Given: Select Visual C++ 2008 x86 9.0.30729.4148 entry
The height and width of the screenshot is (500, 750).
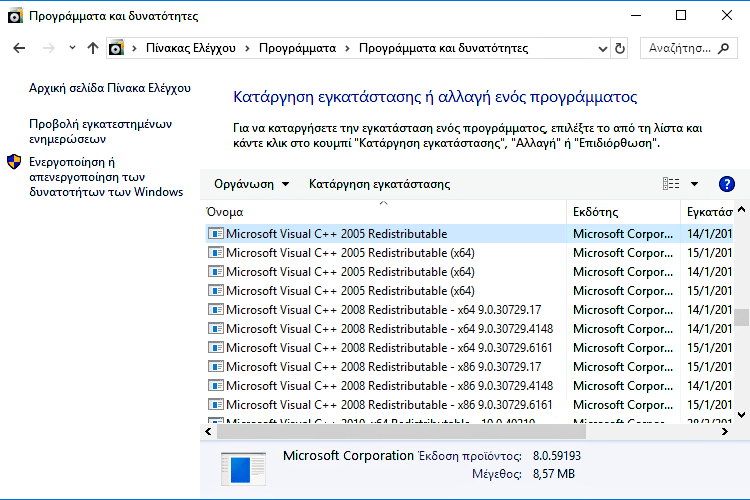Looking at the screenshot, I should 469,386.
